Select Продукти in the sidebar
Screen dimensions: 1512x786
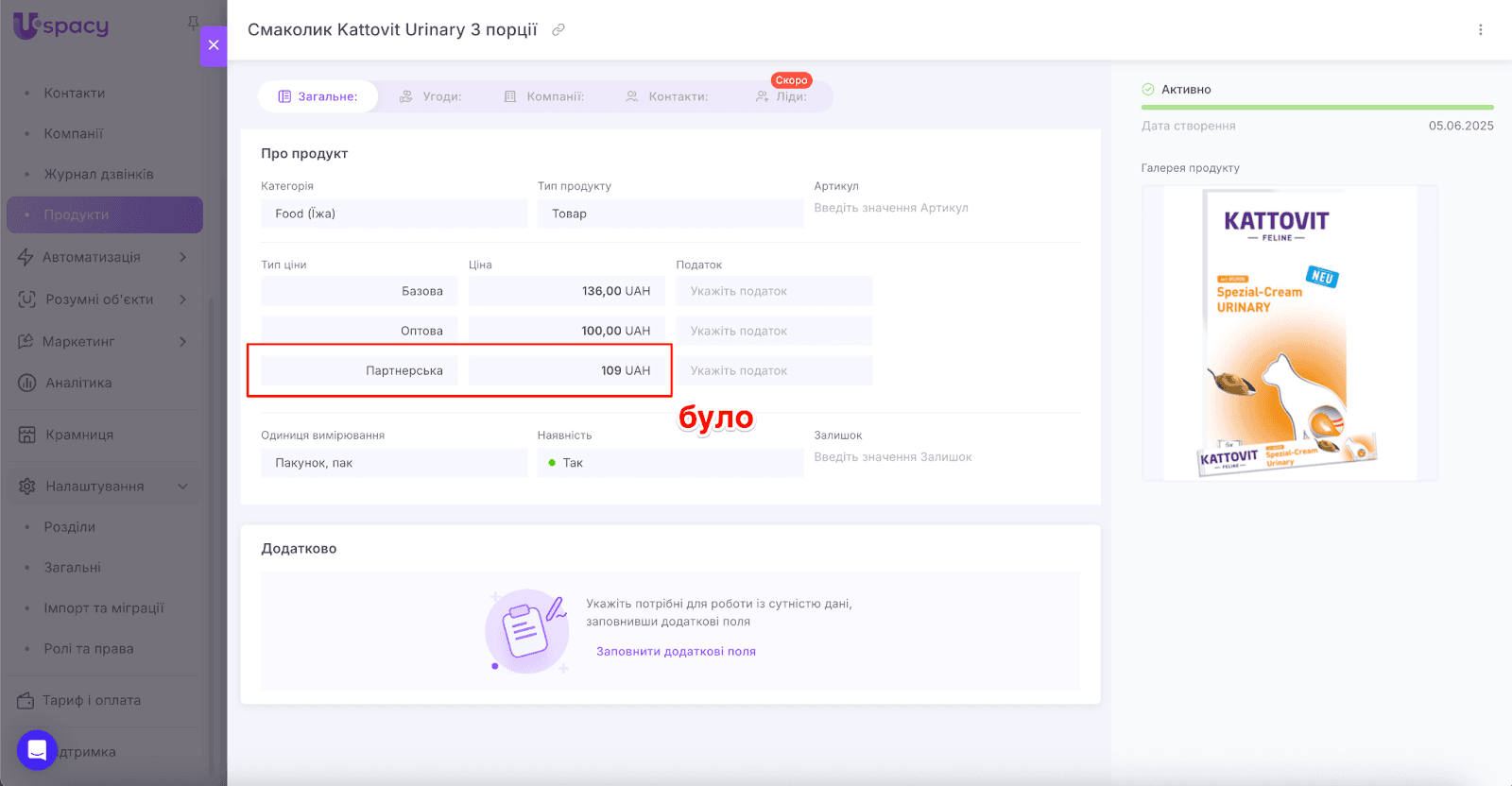105,214
